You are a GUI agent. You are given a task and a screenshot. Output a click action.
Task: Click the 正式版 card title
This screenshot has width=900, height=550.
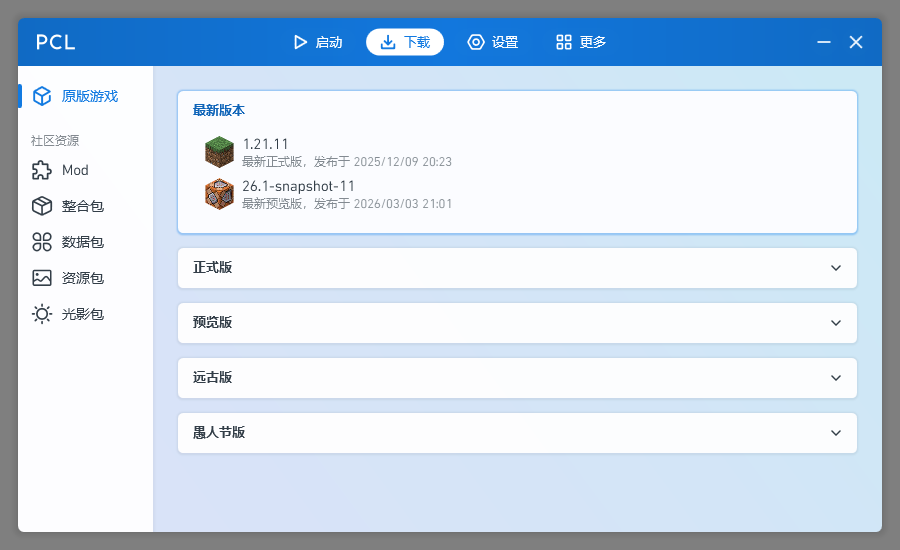coord(212,268)
